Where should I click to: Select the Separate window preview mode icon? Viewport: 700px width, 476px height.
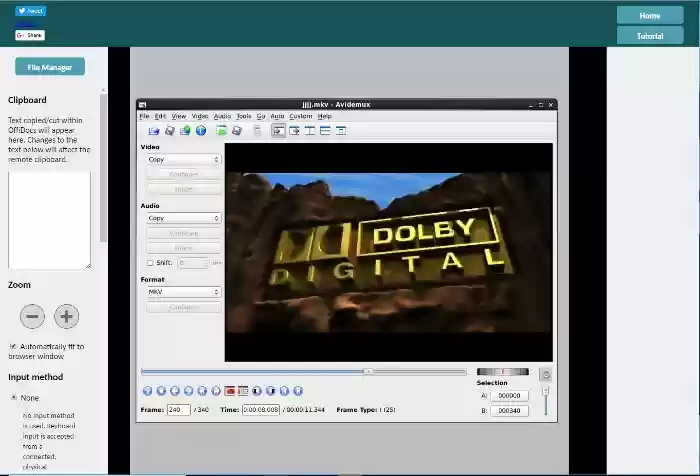coord(341,131)
